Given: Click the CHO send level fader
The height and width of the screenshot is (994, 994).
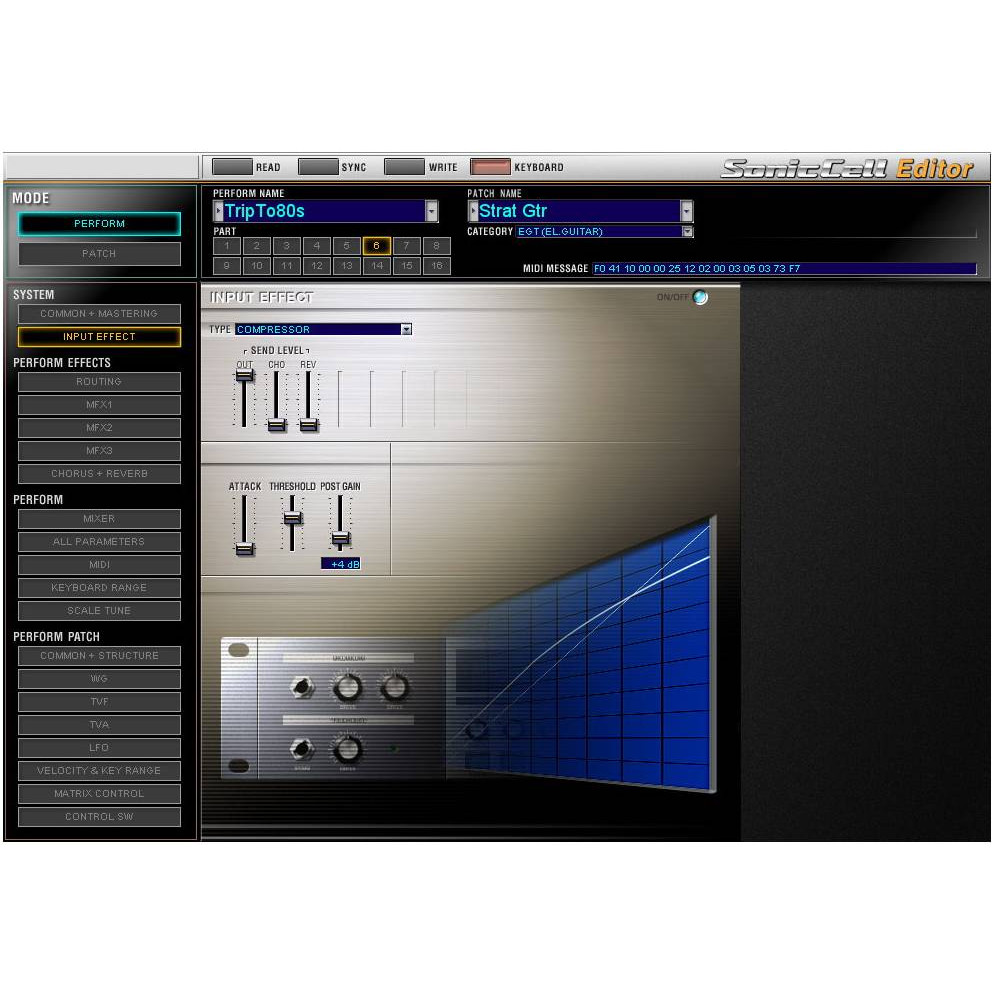Looking at the screenshot, I should (276, 425).
